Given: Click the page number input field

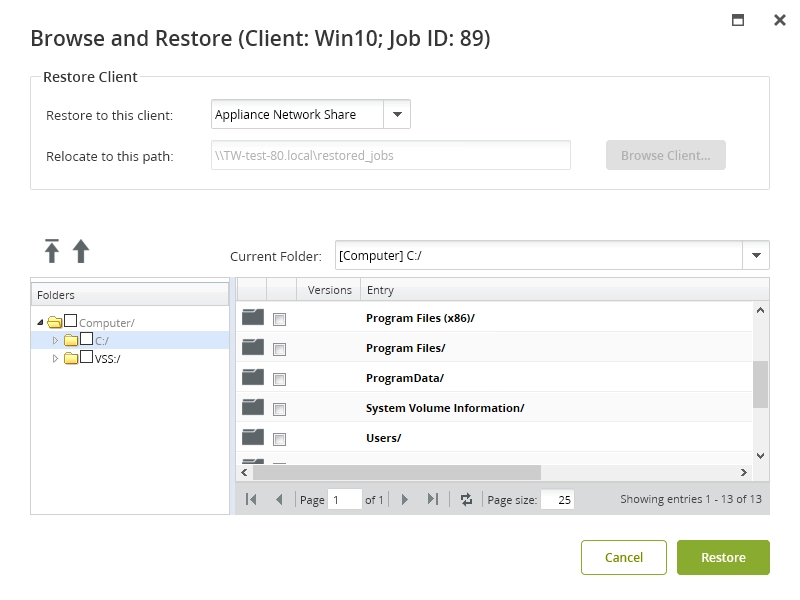Looking at the screenshot, I should [x=345, y=499].
